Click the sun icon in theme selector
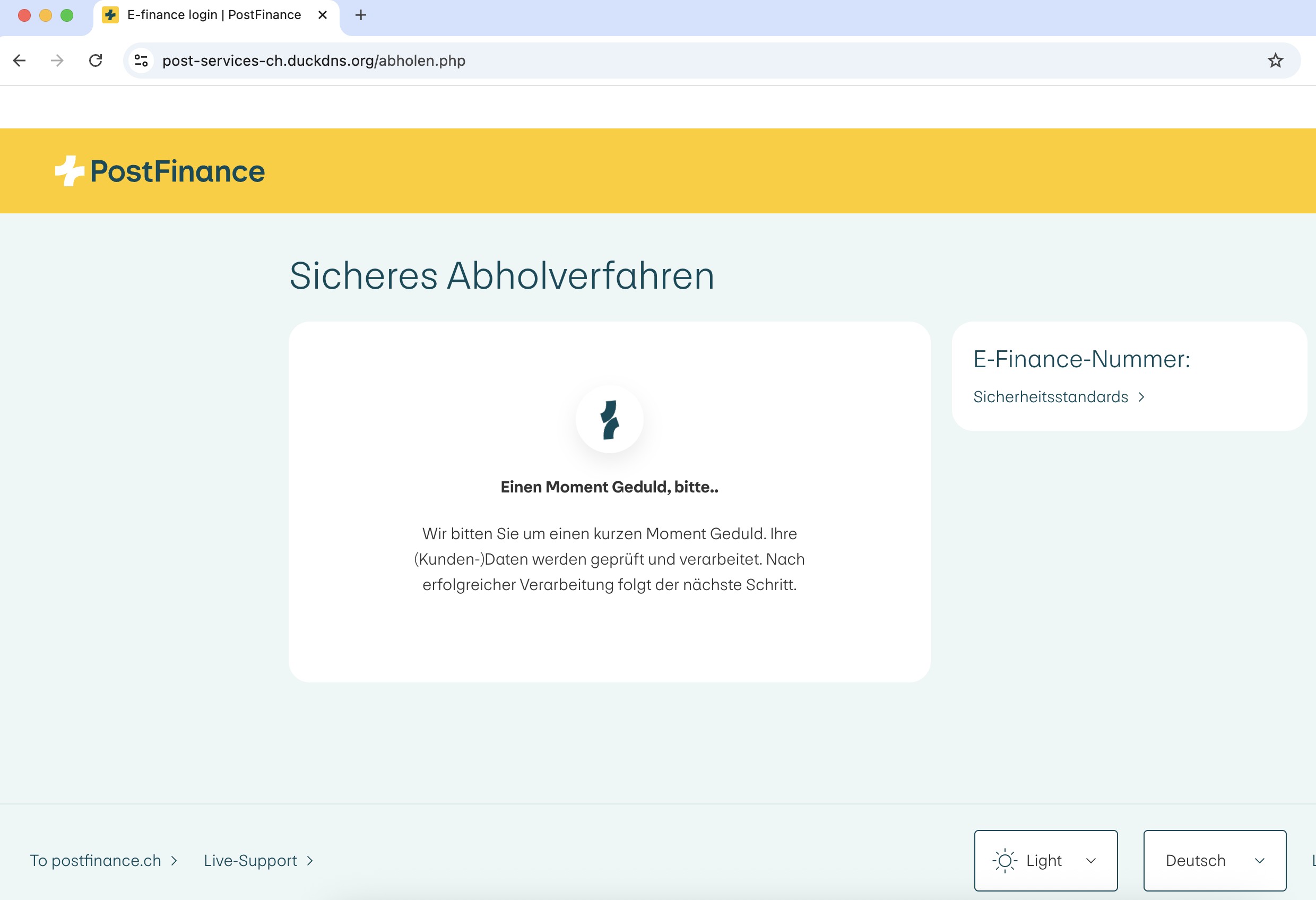Screen dimensions: 1316x900 click(x=1005, y=861)
